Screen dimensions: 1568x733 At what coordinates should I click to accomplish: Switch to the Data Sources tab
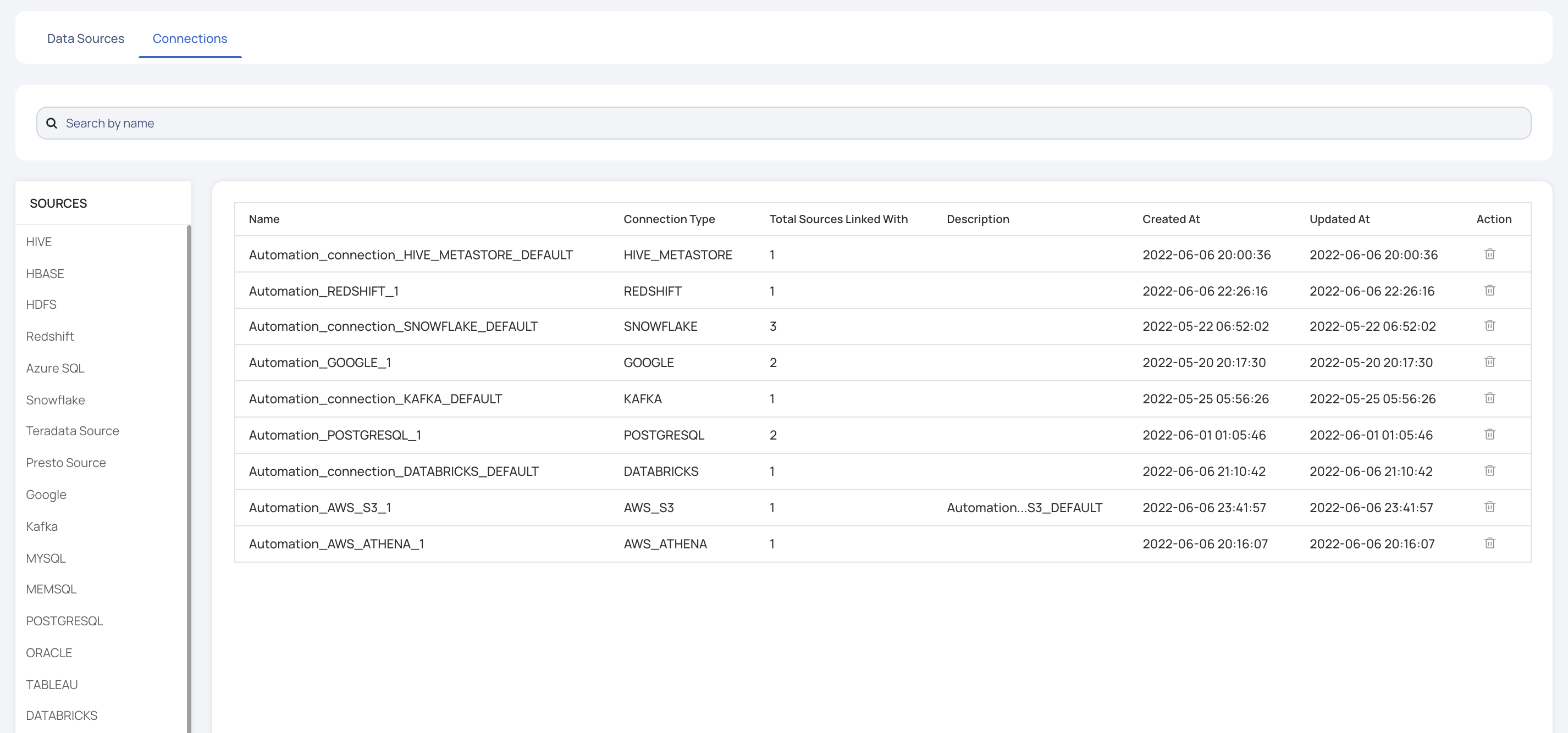(85, 38)
